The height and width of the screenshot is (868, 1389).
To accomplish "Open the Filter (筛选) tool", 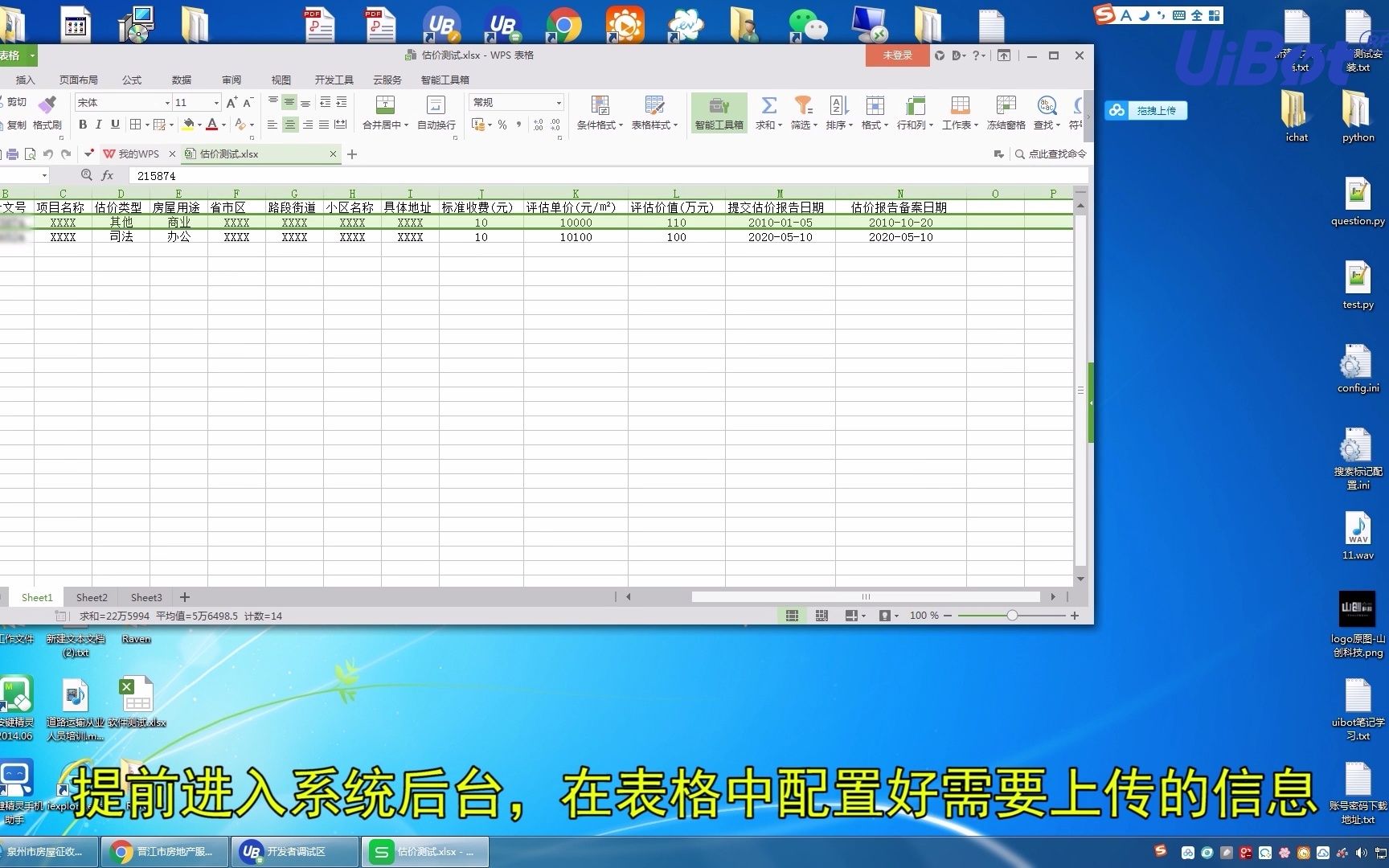I will click(x=803, y=113).
